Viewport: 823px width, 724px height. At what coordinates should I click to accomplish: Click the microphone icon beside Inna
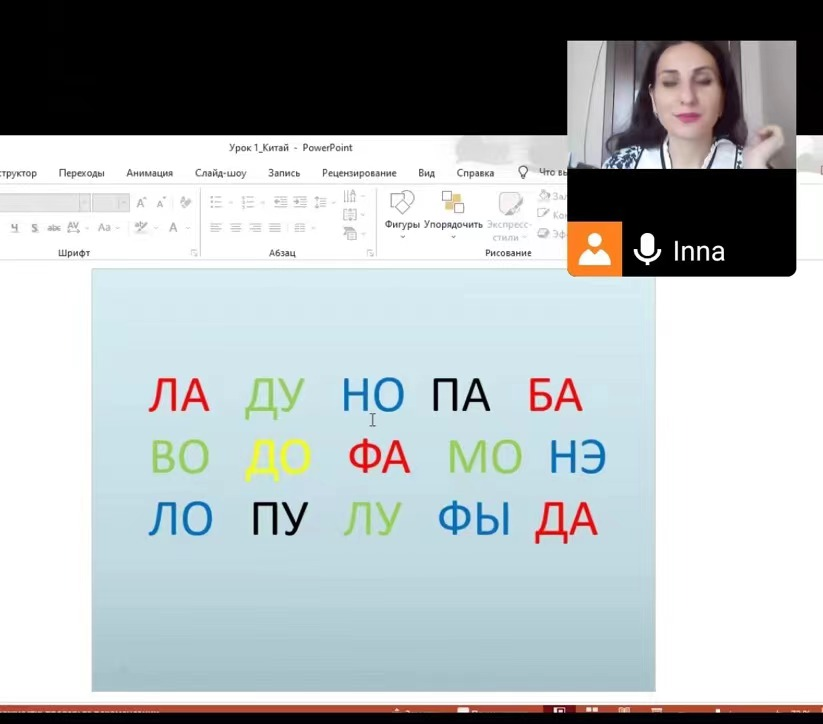pyautogui.click(x=647, y=249)
